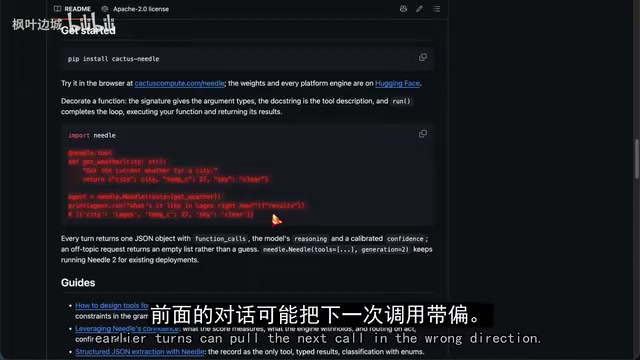The width and height of the screenshot is (640, 360).
Task: Click the 'needle.Needle(tools=[...], generation=2)' code
Action: (336, 249)
